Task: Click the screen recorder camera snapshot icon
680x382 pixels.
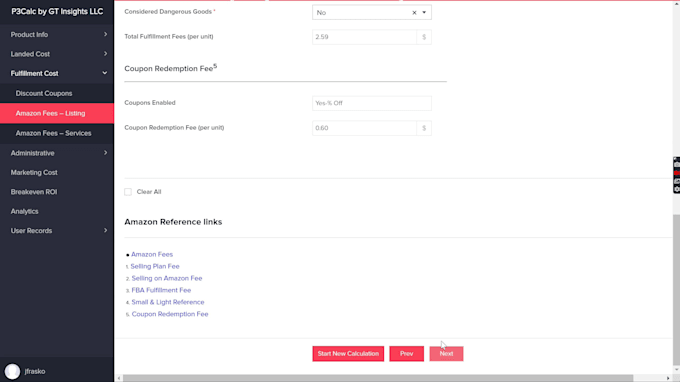Action: pos(677,164)
